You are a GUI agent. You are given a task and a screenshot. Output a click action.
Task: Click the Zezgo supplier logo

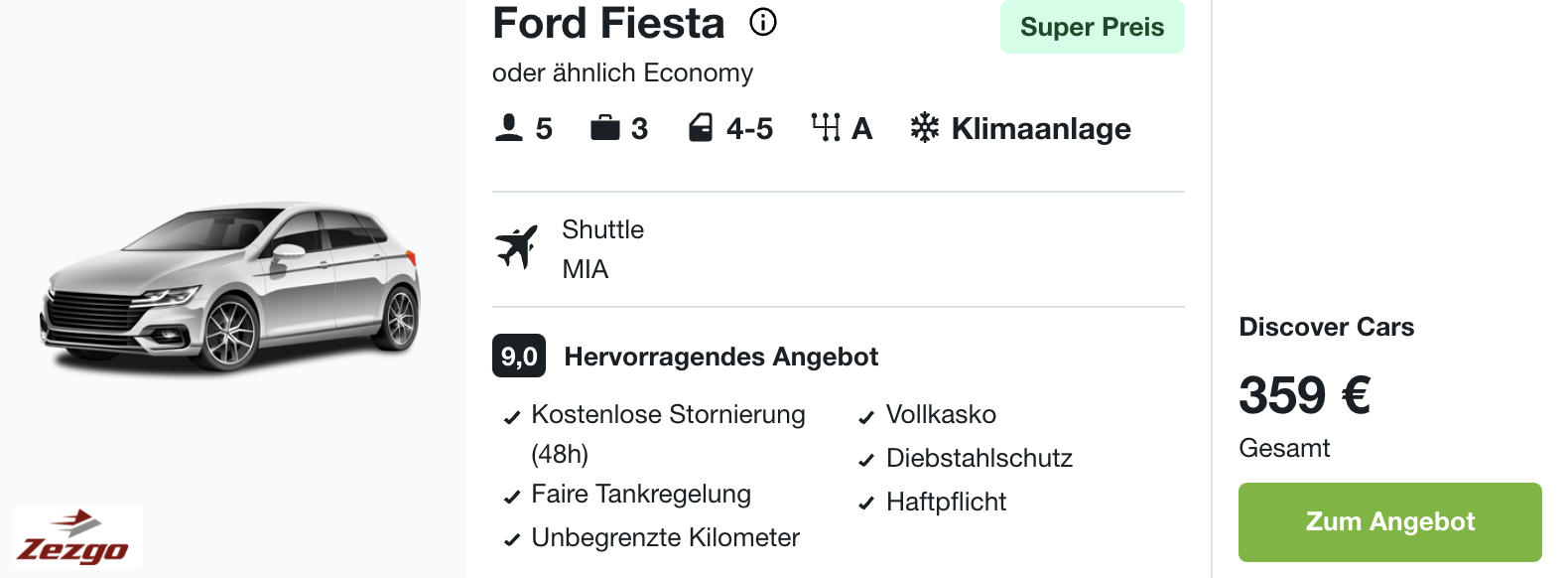pyautogui.click(x=77, y=537)
